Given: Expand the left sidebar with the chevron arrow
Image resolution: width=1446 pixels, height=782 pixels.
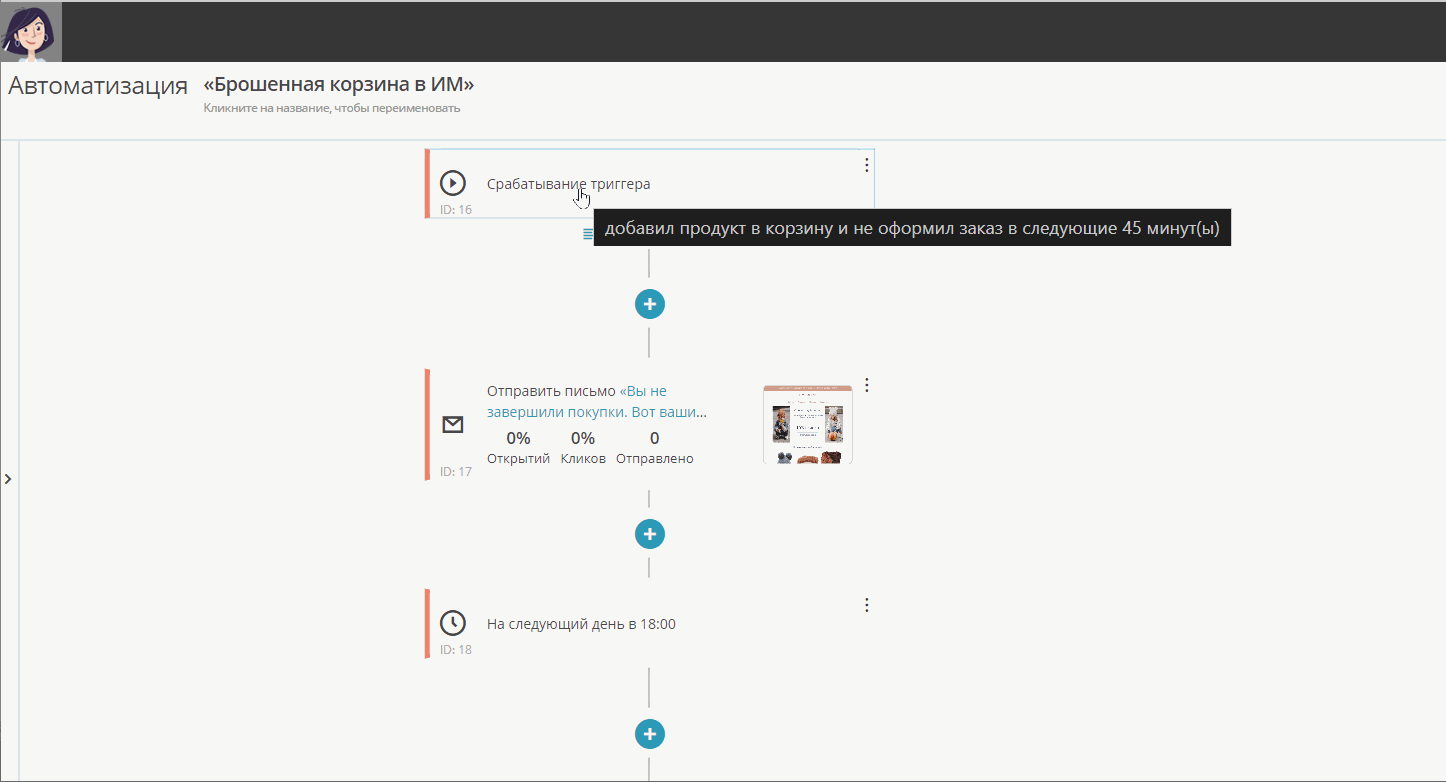Looking at the screenshot, I should pos(8,479).
